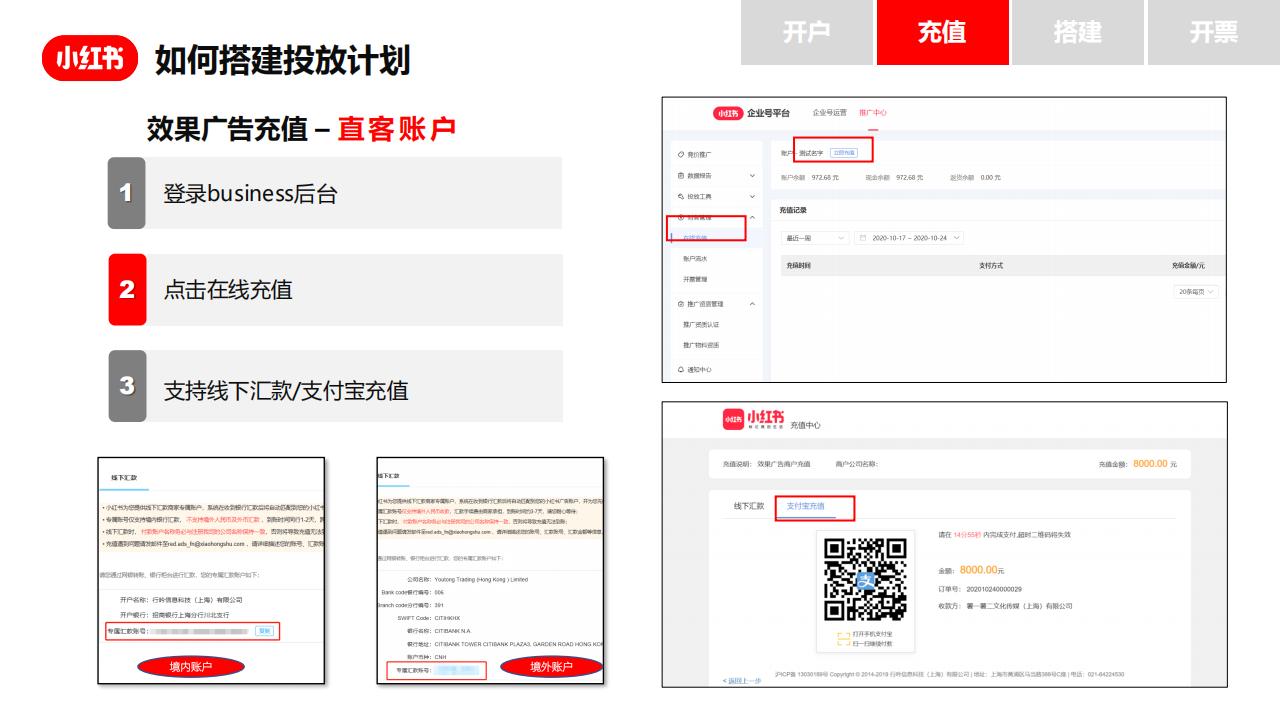Expand the 数据报告 menu chevron
Viewport: 1280px width, 720px height.
[752, 176]
